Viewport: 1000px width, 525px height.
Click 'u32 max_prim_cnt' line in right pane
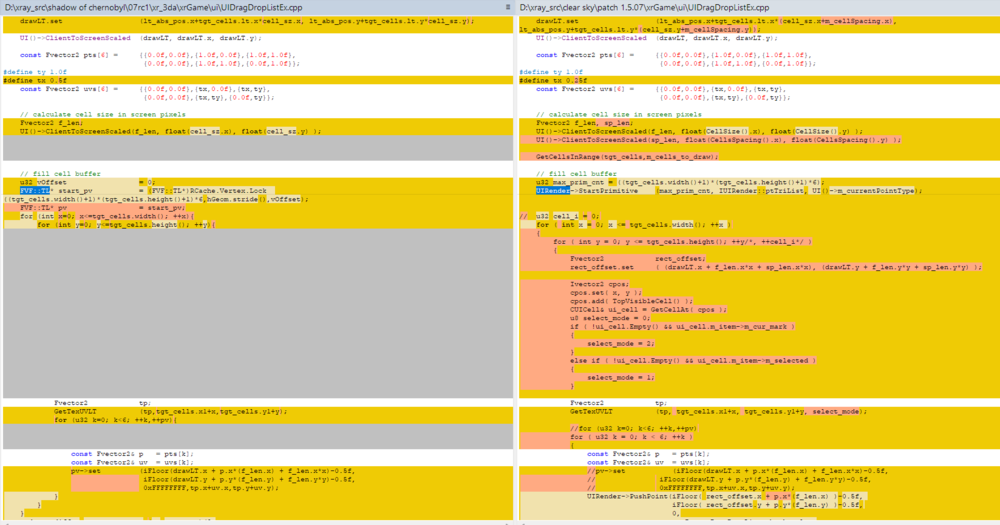point(760,182)
